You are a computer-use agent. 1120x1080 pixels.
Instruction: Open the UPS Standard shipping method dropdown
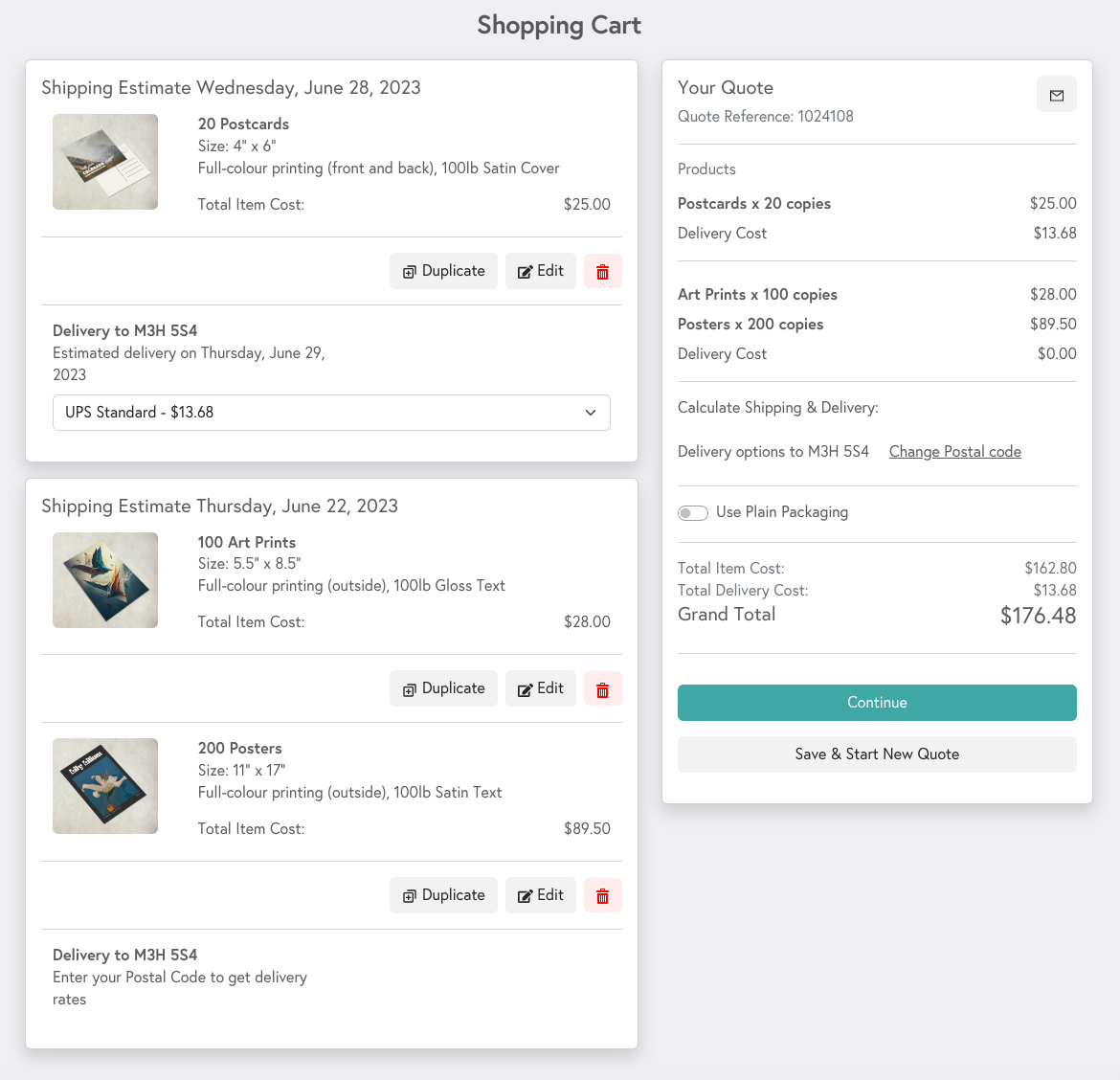[x=331, y=413]
